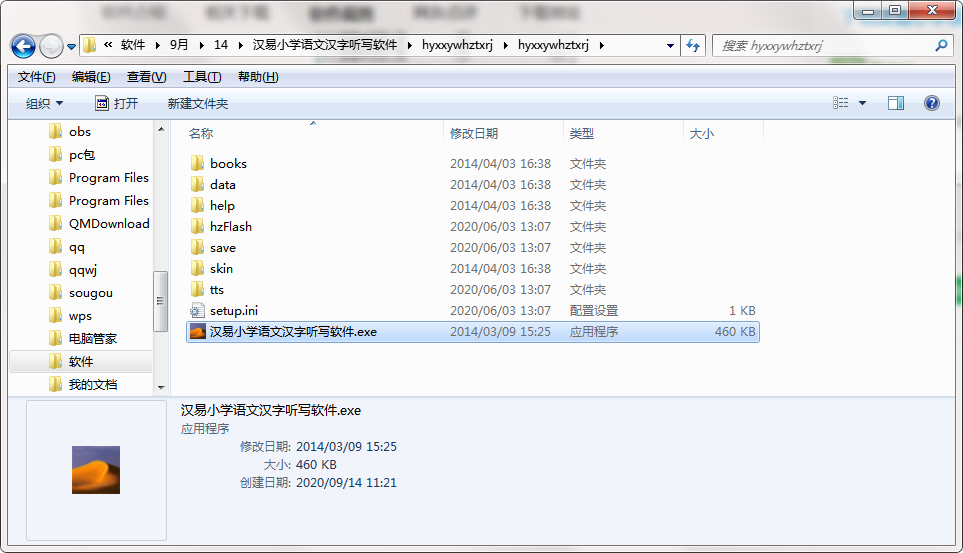Image resolution: width=963 pixels, height=553 pixels.
Task: Select the tts folder icon
Action: 197,289
